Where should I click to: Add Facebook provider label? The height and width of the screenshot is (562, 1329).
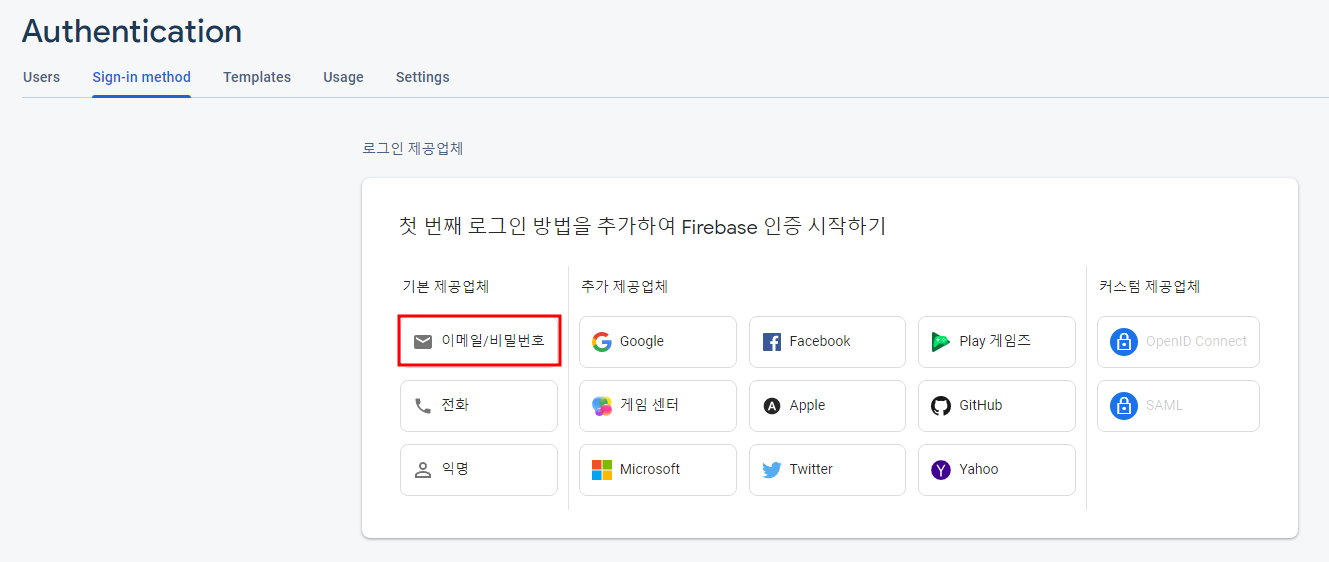[x=820, y=342]
